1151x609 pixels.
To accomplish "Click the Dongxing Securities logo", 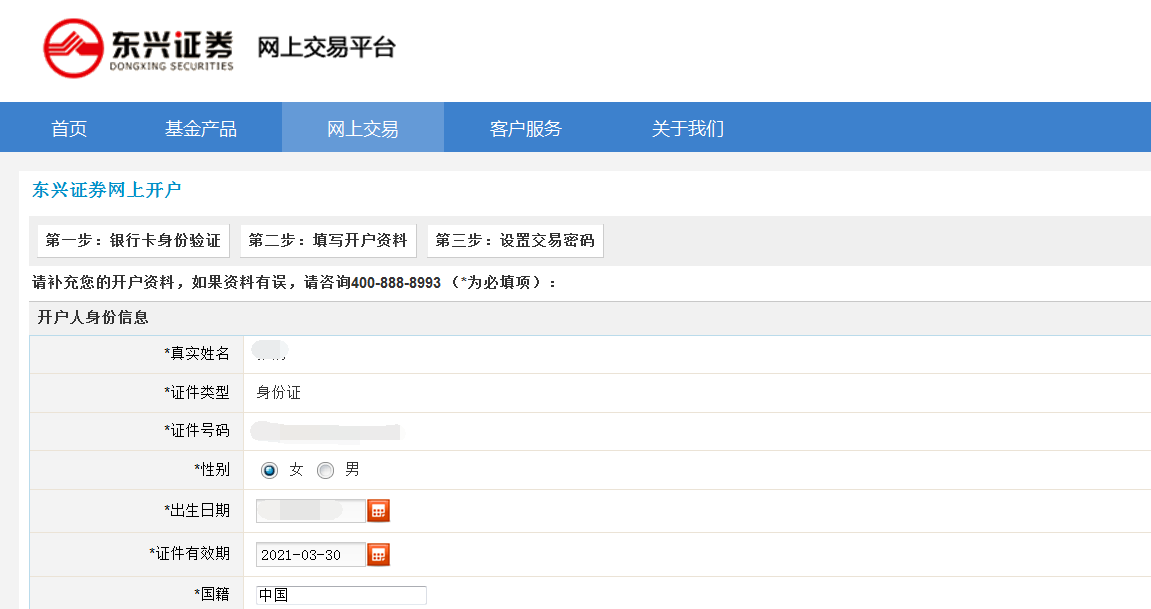I will pos(138,48).
